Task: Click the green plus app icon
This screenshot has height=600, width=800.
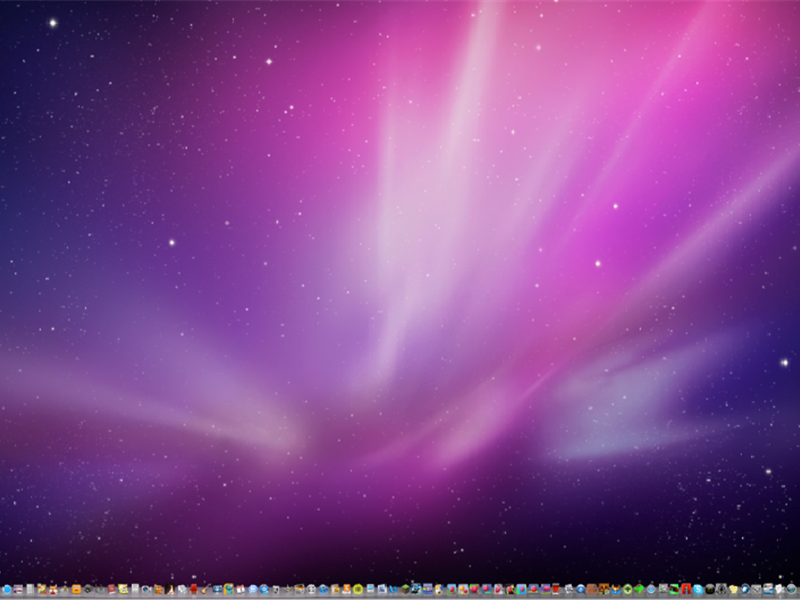Action: [627, 588]
